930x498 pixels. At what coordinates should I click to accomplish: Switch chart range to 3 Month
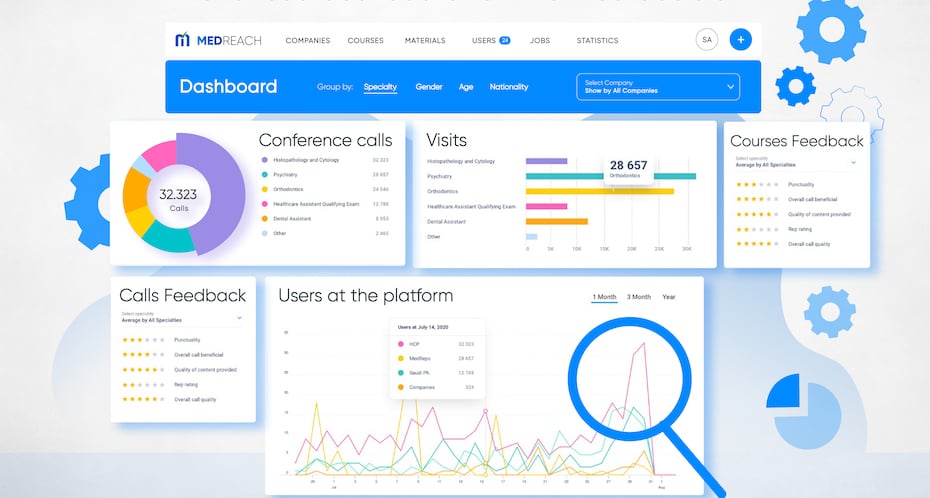tap(639, 297)
